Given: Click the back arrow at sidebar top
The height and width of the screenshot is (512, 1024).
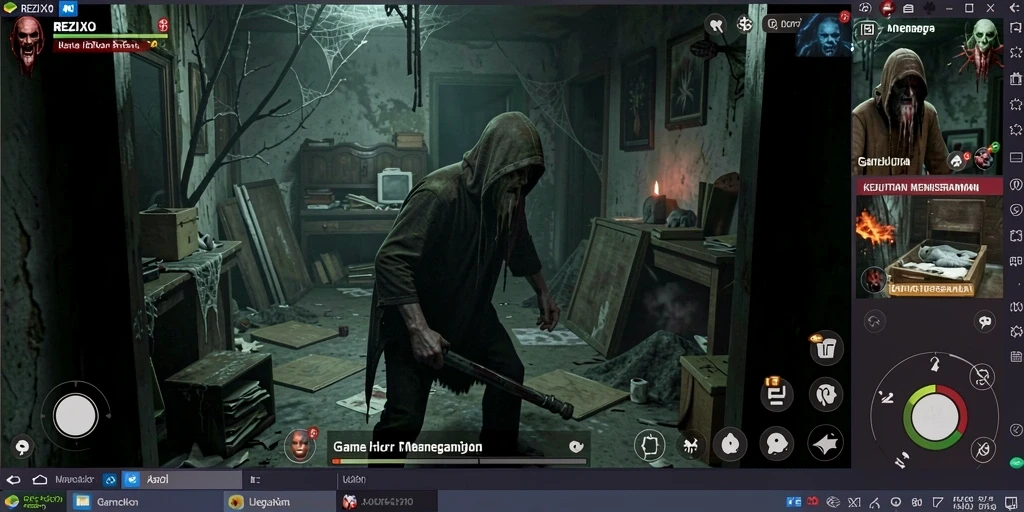Looking at the screenshot, I should click(x=1015, y=8).
